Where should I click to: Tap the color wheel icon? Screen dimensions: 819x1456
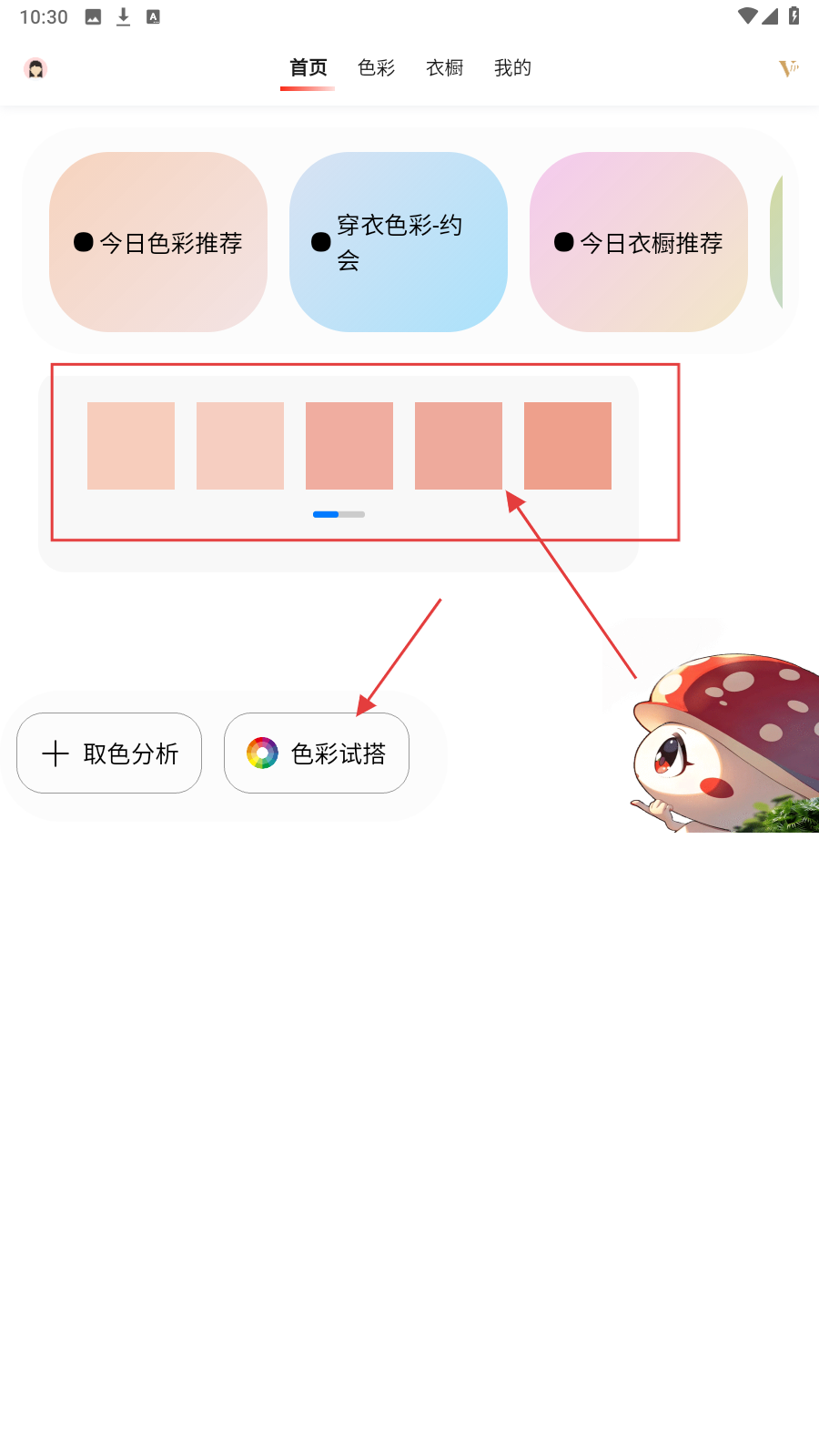pos(262,753)
